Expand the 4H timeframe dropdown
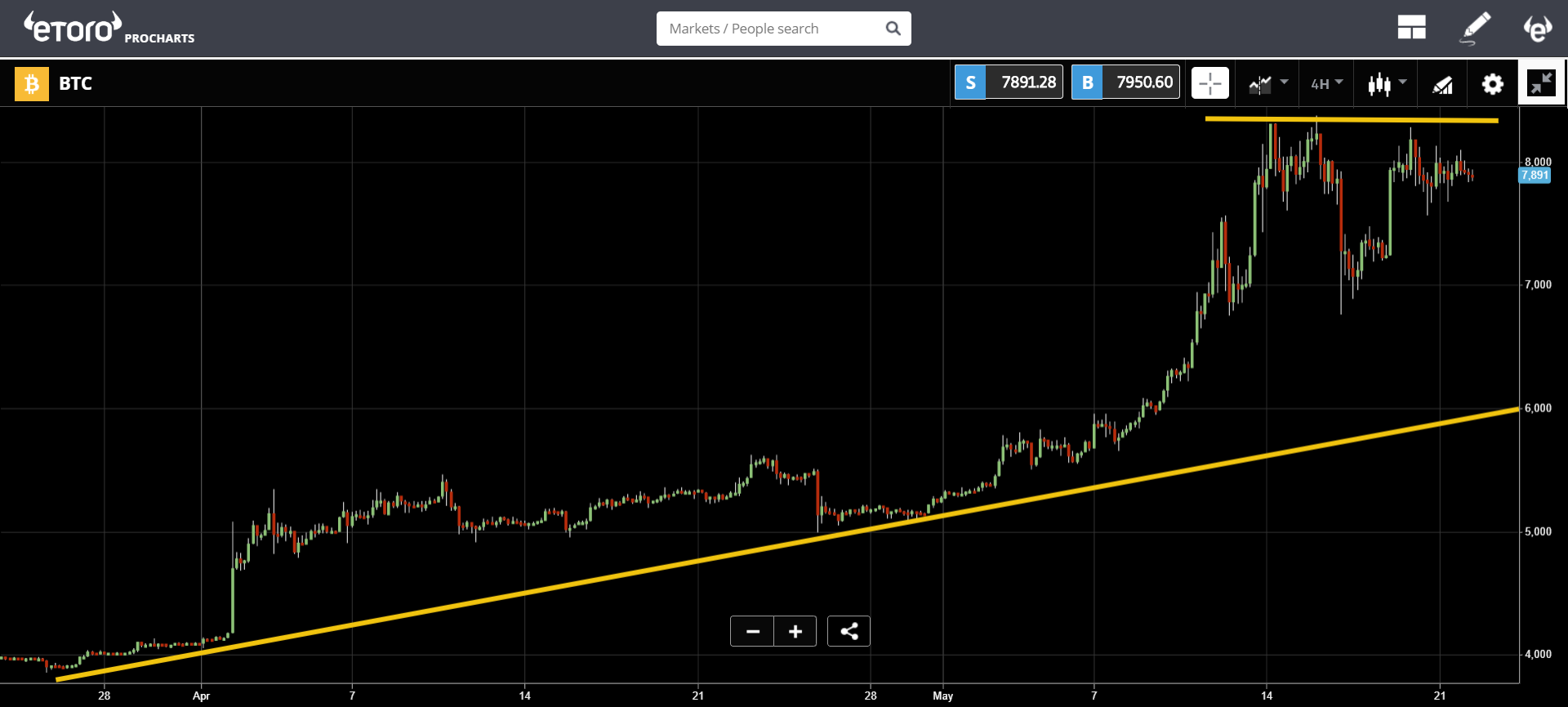 point(1326,83)
